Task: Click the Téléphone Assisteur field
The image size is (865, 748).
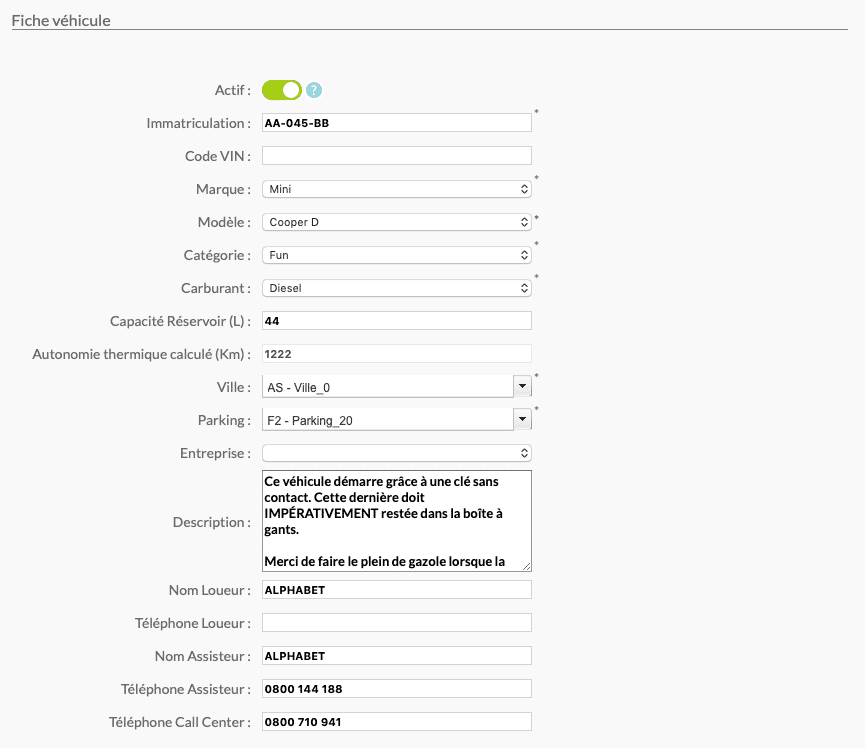Action: 397,689
